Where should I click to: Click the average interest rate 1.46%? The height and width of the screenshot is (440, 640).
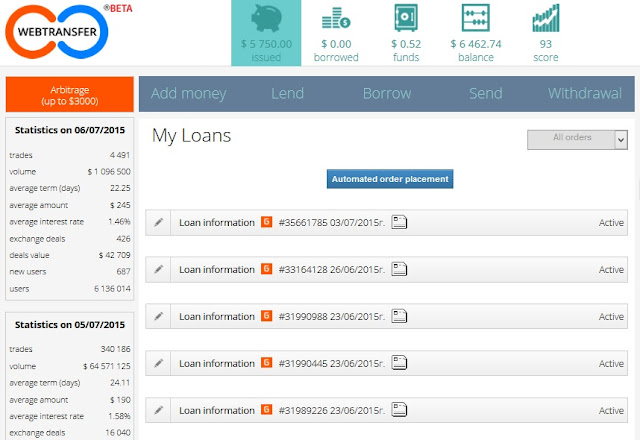tap(119, 222)
